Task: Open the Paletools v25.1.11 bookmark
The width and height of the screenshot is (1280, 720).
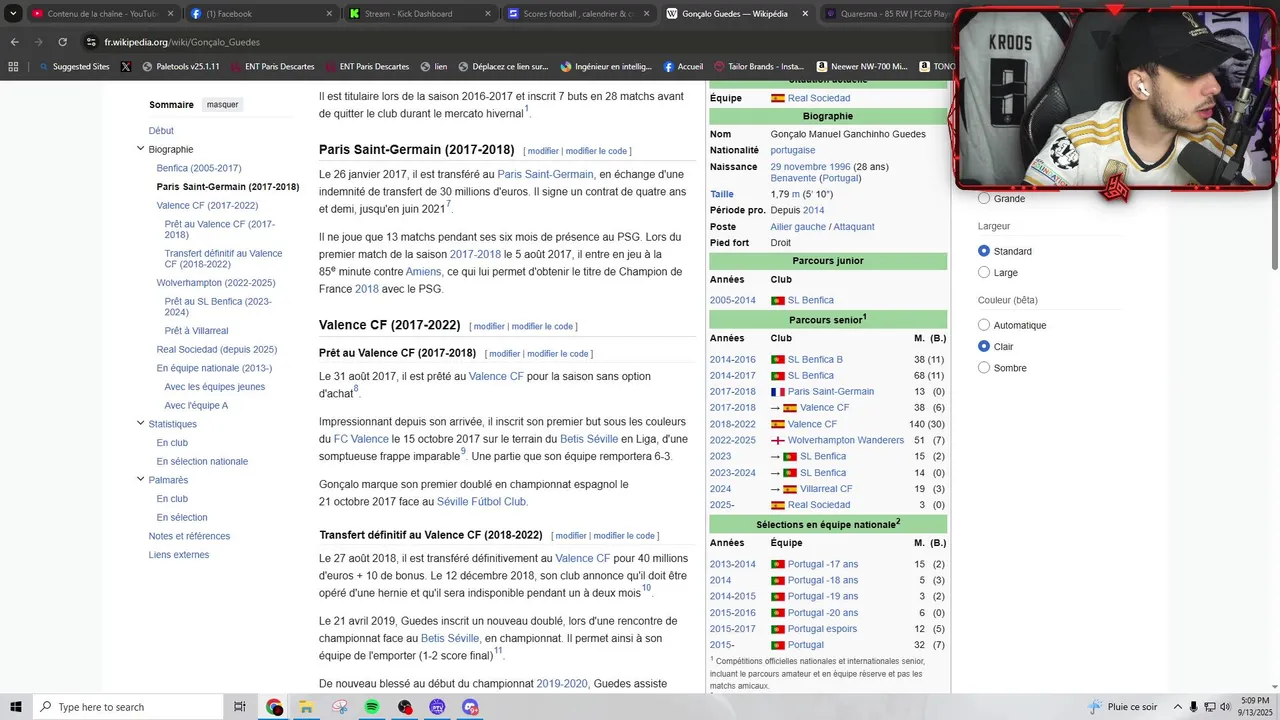Action: click(x=181, y=67)
